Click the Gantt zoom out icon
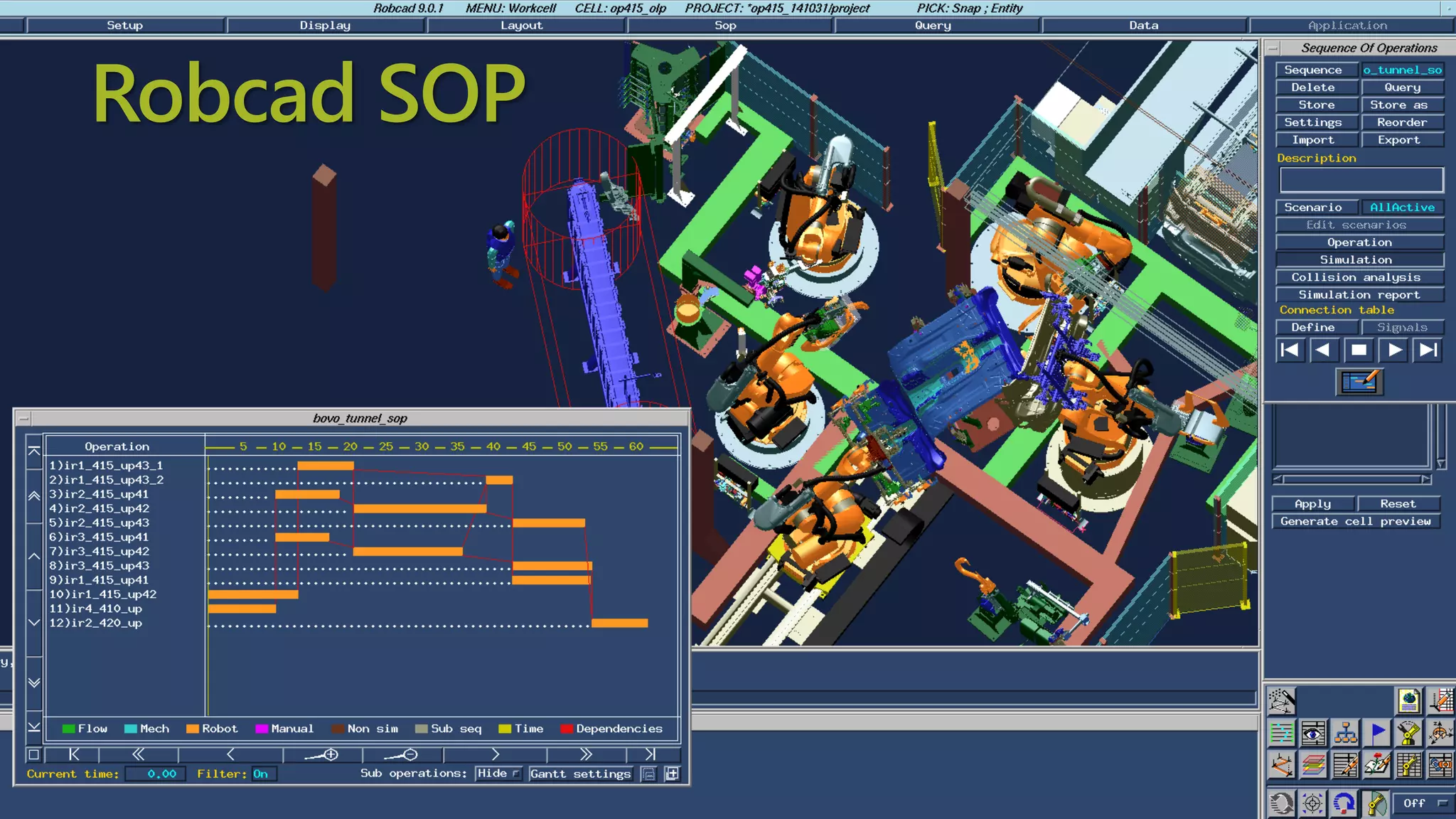Image resolution: width=1456 pixels, height=819 pixels. (402, 754)
